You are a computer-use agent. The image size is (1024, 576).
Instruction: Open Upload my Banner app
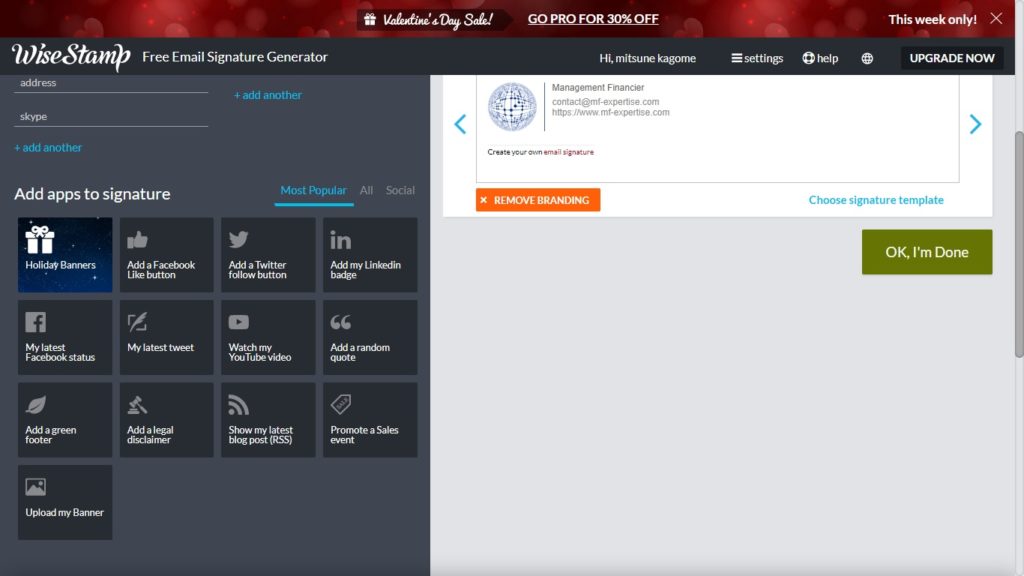(65, 502)
